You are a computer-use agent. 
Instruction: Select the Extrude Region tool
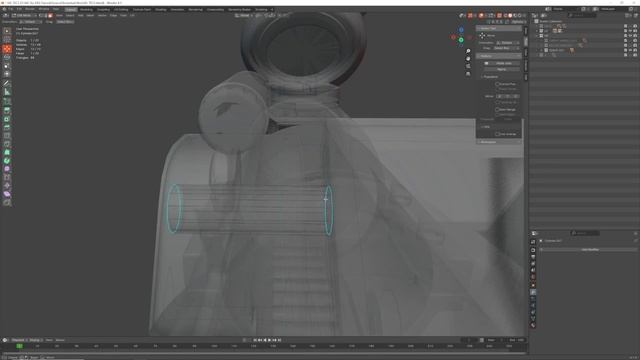click(7, 111)
